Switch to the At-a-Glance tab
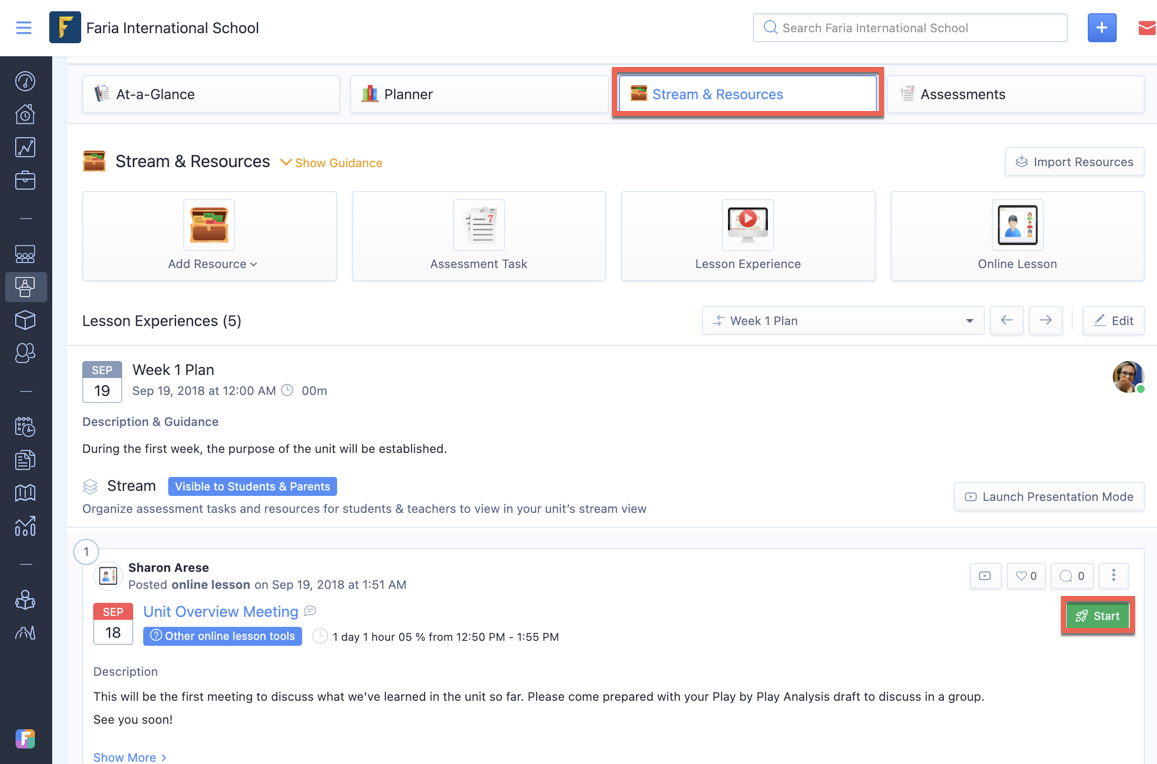Screen dimensions: 1157x764 coord(211,94)
